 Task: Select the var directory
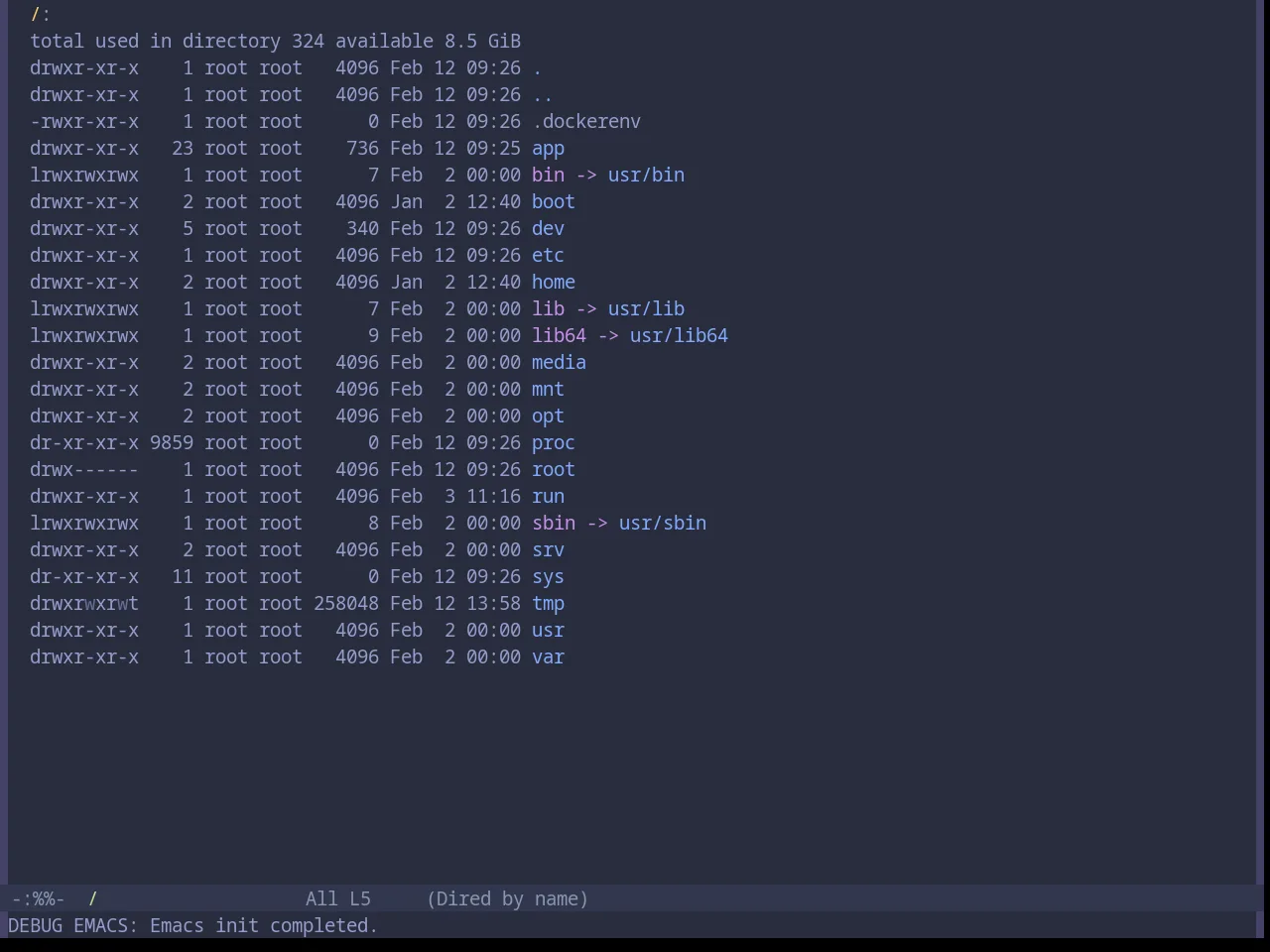(548, 657)
